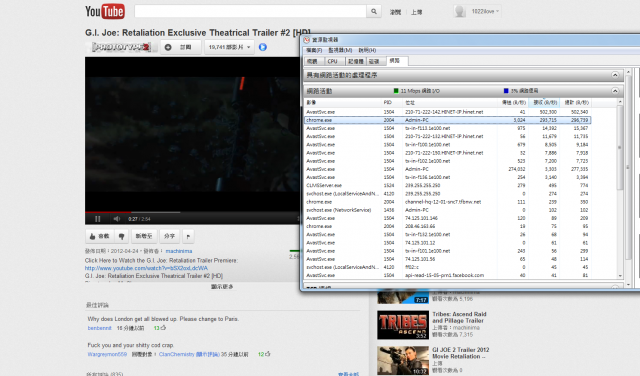Click the network activity list scroll-down arrow
The width and height of the screenshot is (640, 376).
click(620, 276)
